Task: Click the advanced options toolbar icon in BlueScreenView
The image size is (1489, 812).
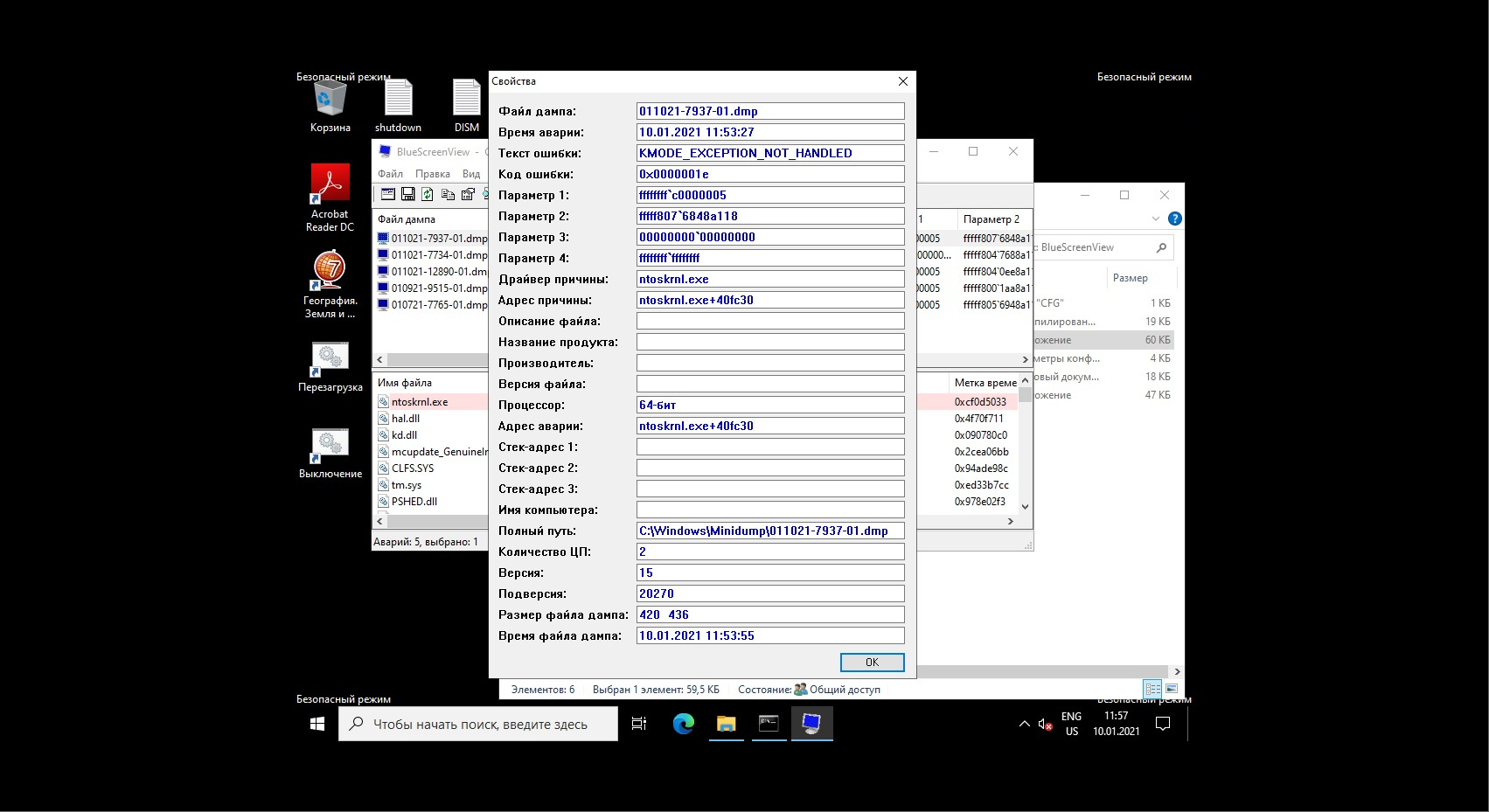Action: click(388, 194)
